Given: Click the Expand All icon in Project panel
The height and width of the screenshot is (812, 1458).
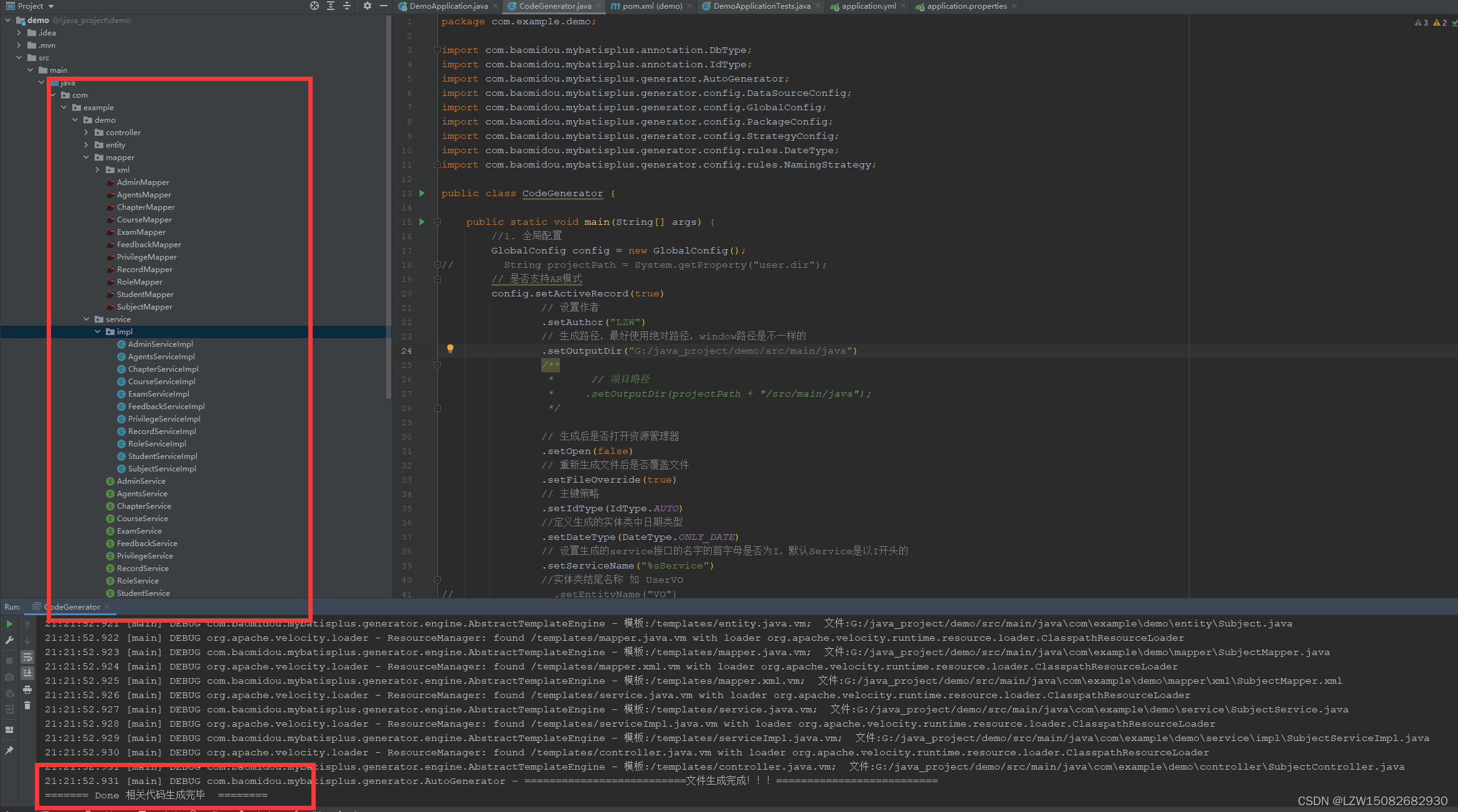Looking at the screenshot, I should (331, 6).
